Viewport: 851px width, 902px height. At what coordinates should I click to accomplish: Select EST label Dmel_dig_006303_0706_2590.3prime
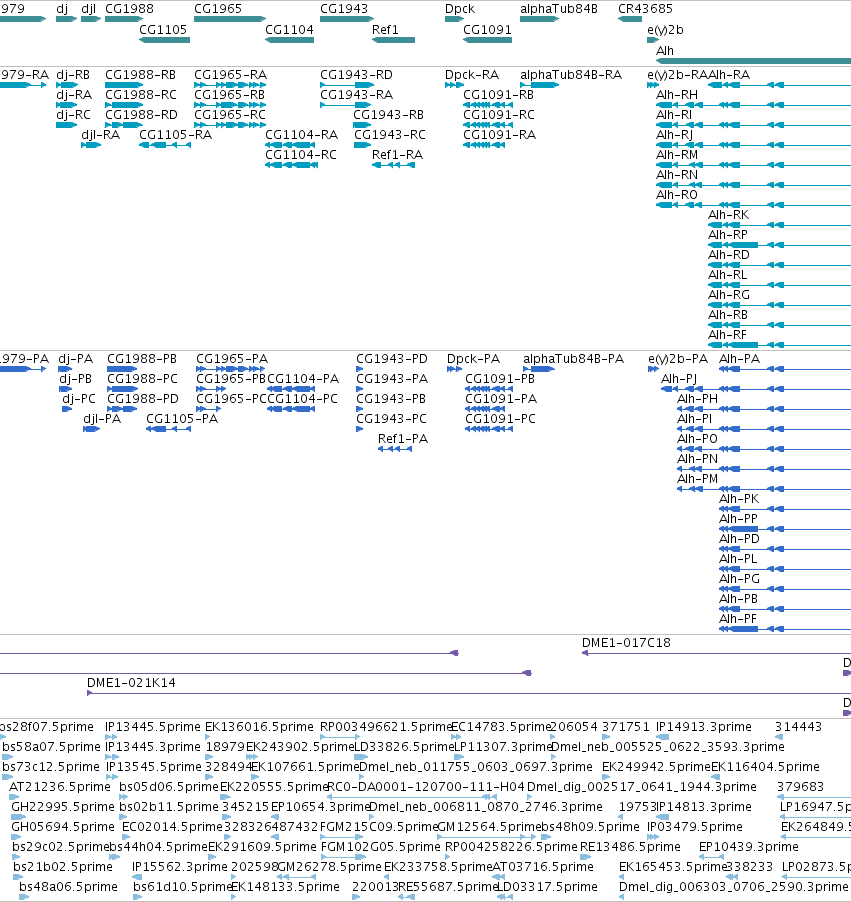pos(734,887)
